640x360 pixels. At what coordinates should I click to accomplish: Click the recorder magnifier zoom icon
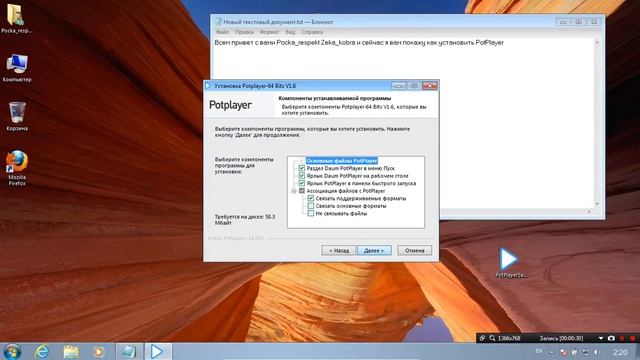click(493, 338)
